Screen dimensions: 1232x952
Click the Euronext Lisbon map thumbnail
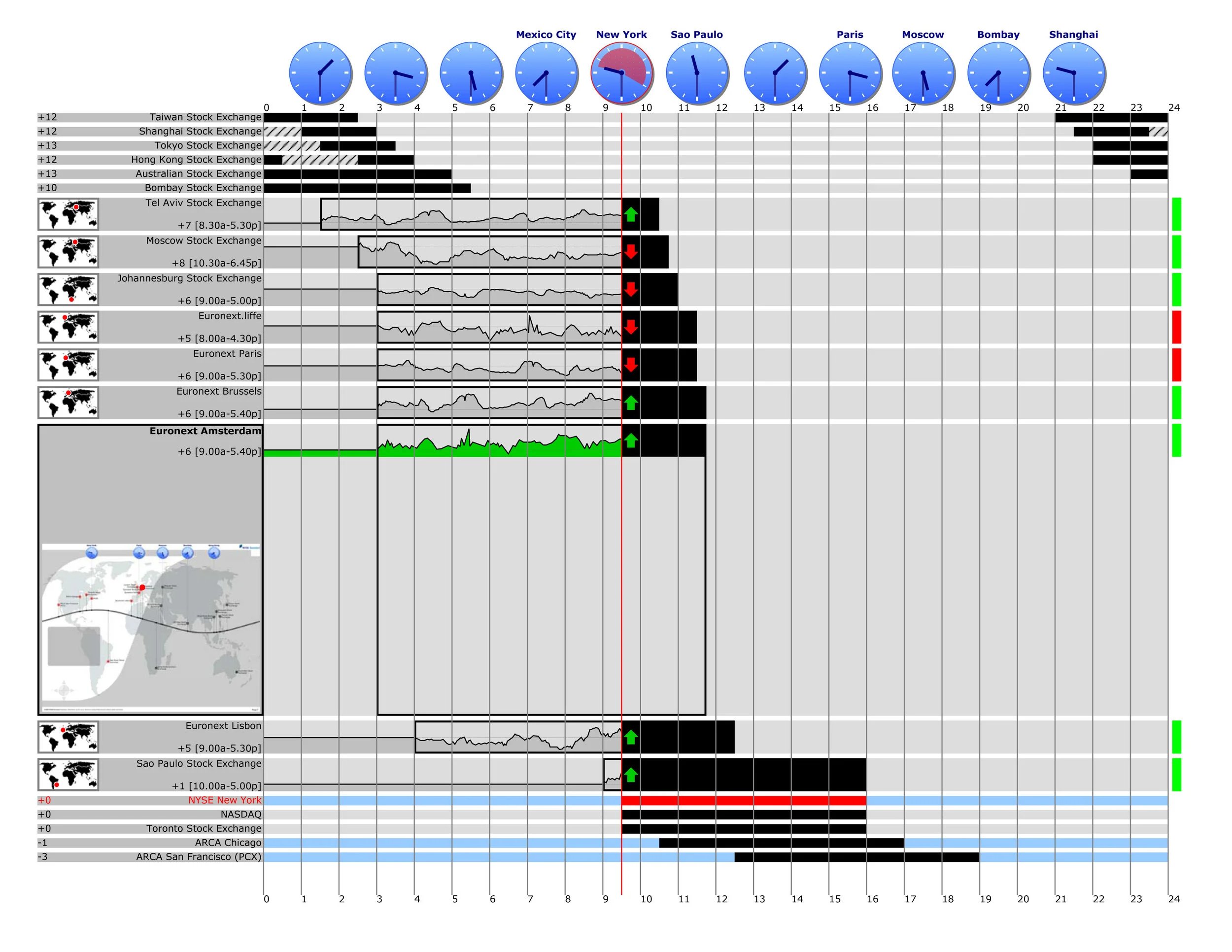click(68, 737)
